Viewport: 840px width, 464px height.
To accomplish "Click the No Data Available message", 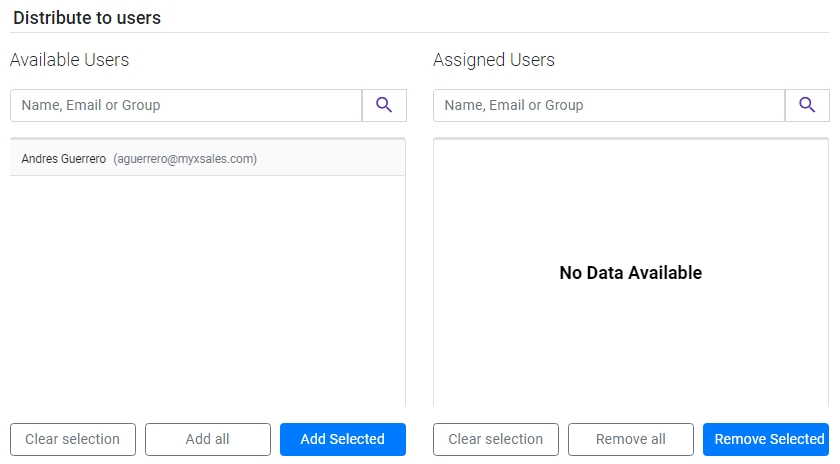I will click(631, 273).
